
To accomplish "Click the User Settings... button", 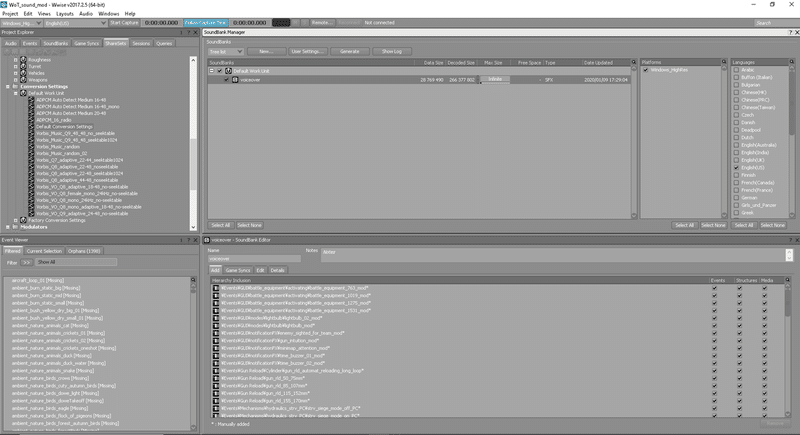I will 307,52.
